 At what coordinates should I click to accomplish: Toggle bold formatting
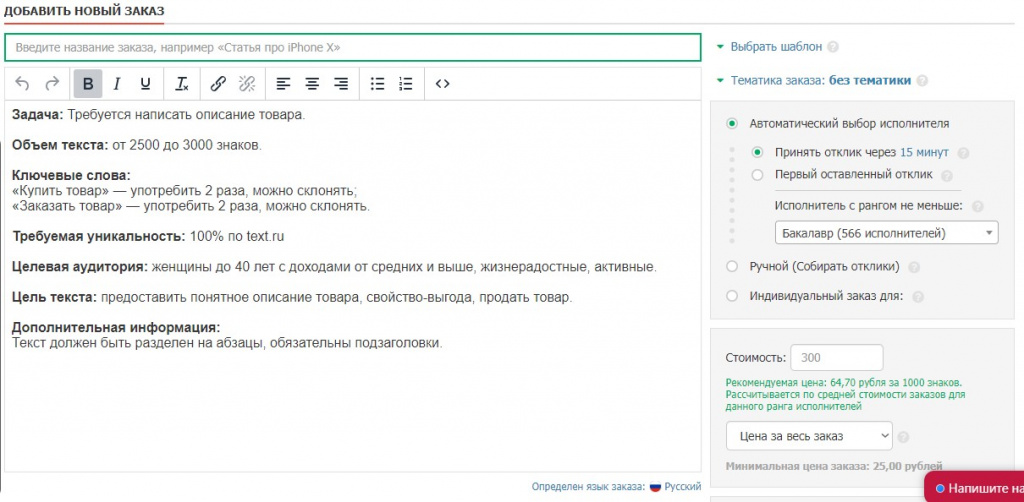coord(88,84)
